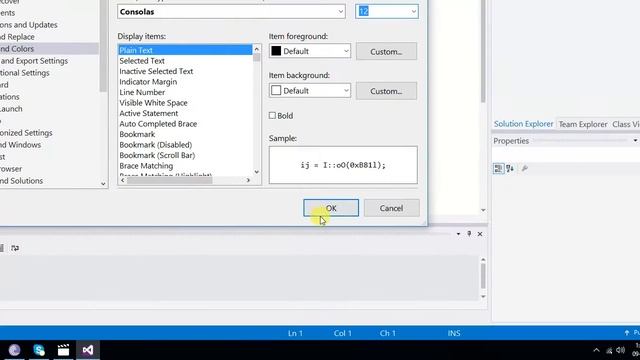Show hidden system tray icons
The width and height of the screenshot is (640, 360).
[596, 350]
